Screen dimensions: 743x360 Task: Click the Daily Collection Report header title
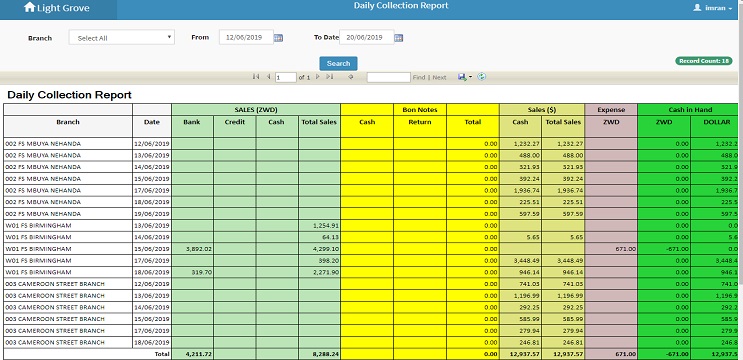401,6
